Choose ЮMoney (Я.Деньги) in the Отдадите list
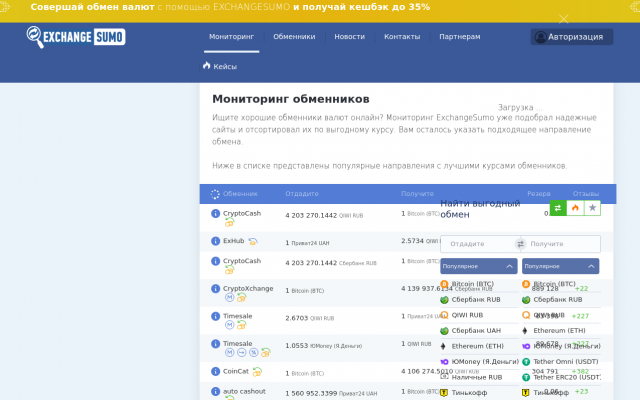 click(x=485, y=362)
